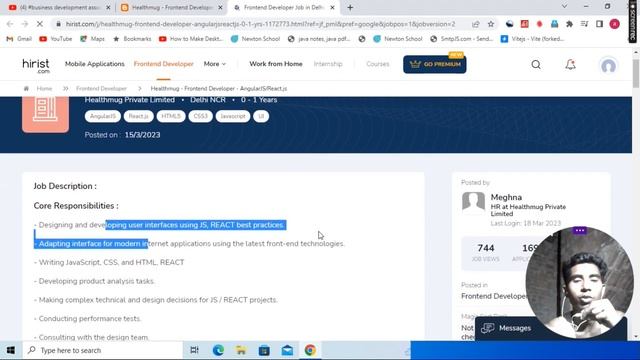Viewport: 640px width, 360px height.
Task: Open the Chrome extensions puzzle icon
Action: coord(569,24)
